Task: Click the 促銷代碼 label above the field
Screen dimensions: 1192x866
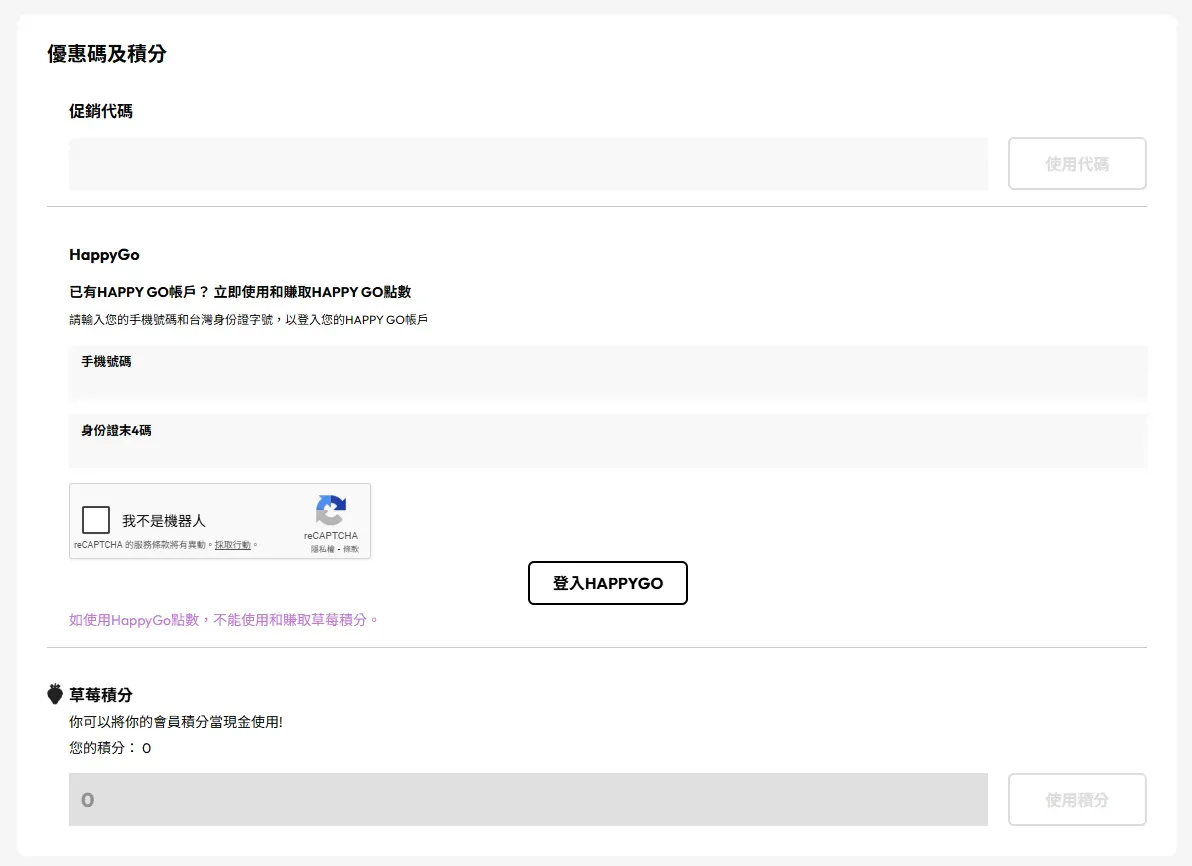Action: (x=101, y=111)
